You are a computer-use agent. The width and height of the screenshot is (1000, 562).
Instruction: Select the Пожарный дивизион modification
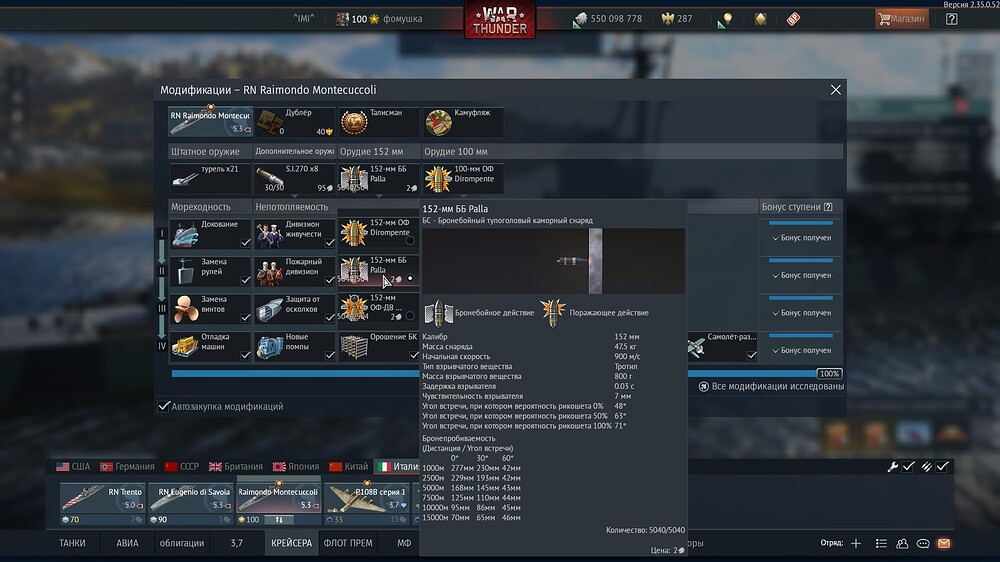coord(295,272)
